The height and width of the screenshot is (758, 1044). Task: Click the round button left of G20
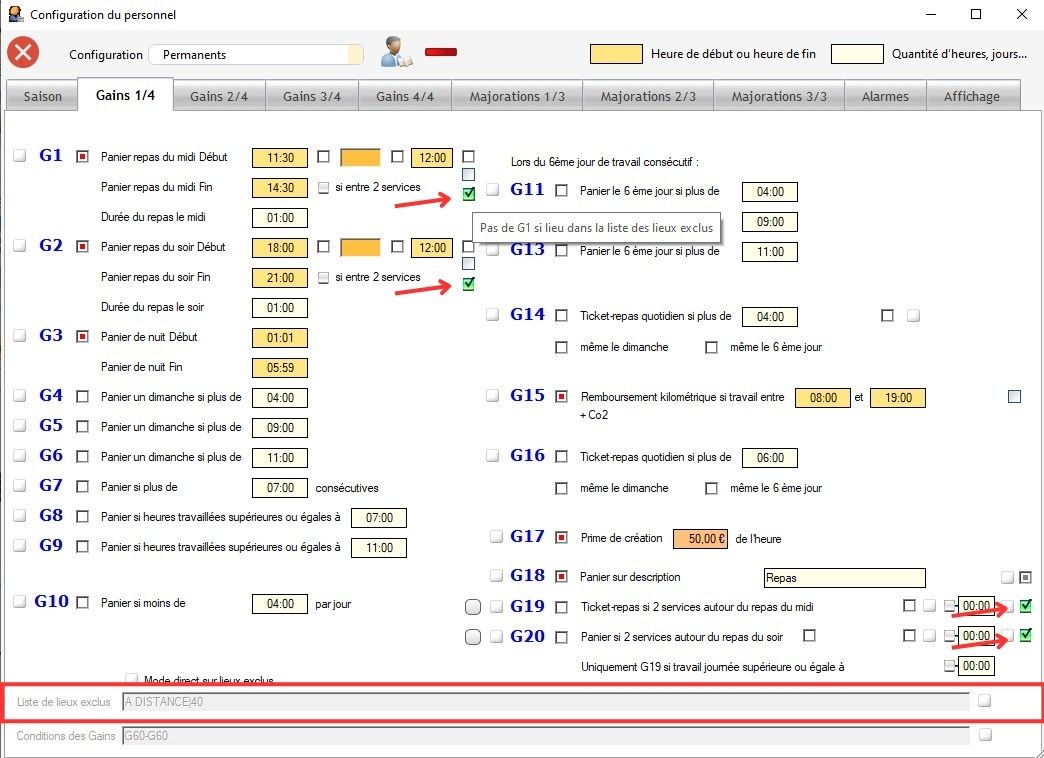[474, 637]
